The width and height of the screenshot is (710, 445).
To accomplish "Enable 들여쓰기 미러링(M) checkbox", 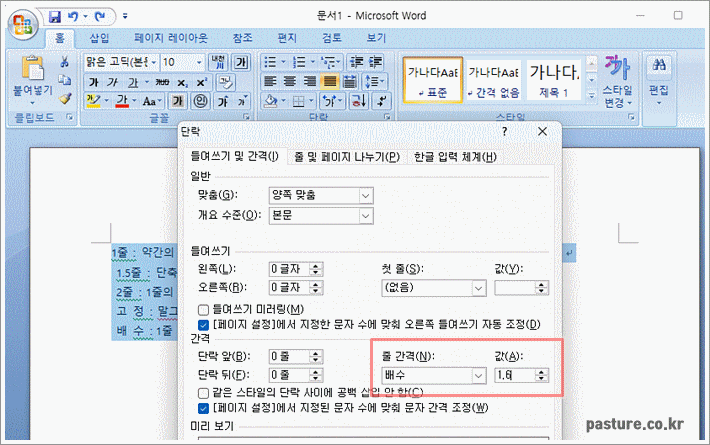I will coord(203,310).
